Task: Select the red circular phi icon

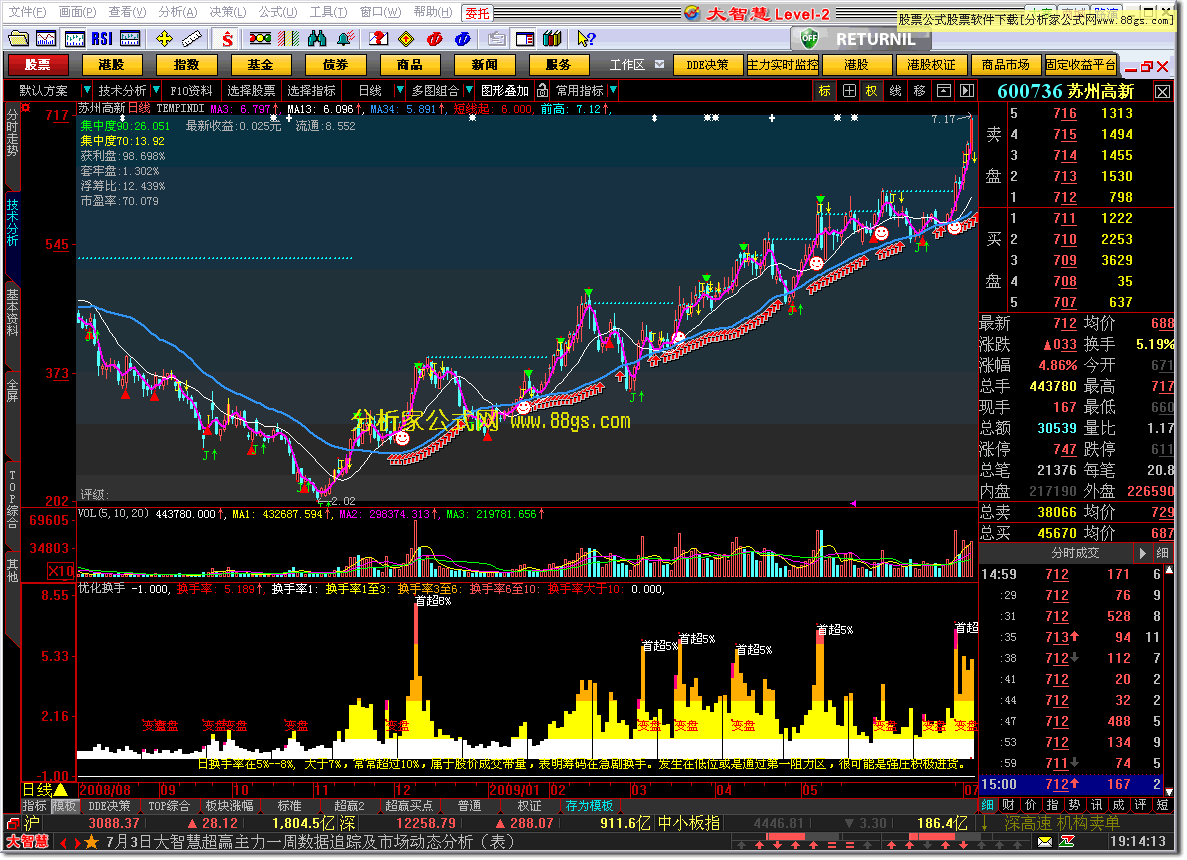Action: (x=435, y=38)
